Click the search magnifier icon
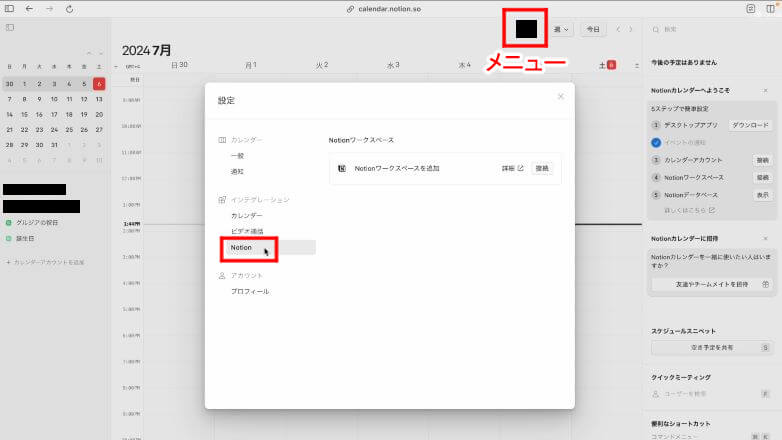The image size is (782, 440). pyautogui.click(x=655, y=29)
